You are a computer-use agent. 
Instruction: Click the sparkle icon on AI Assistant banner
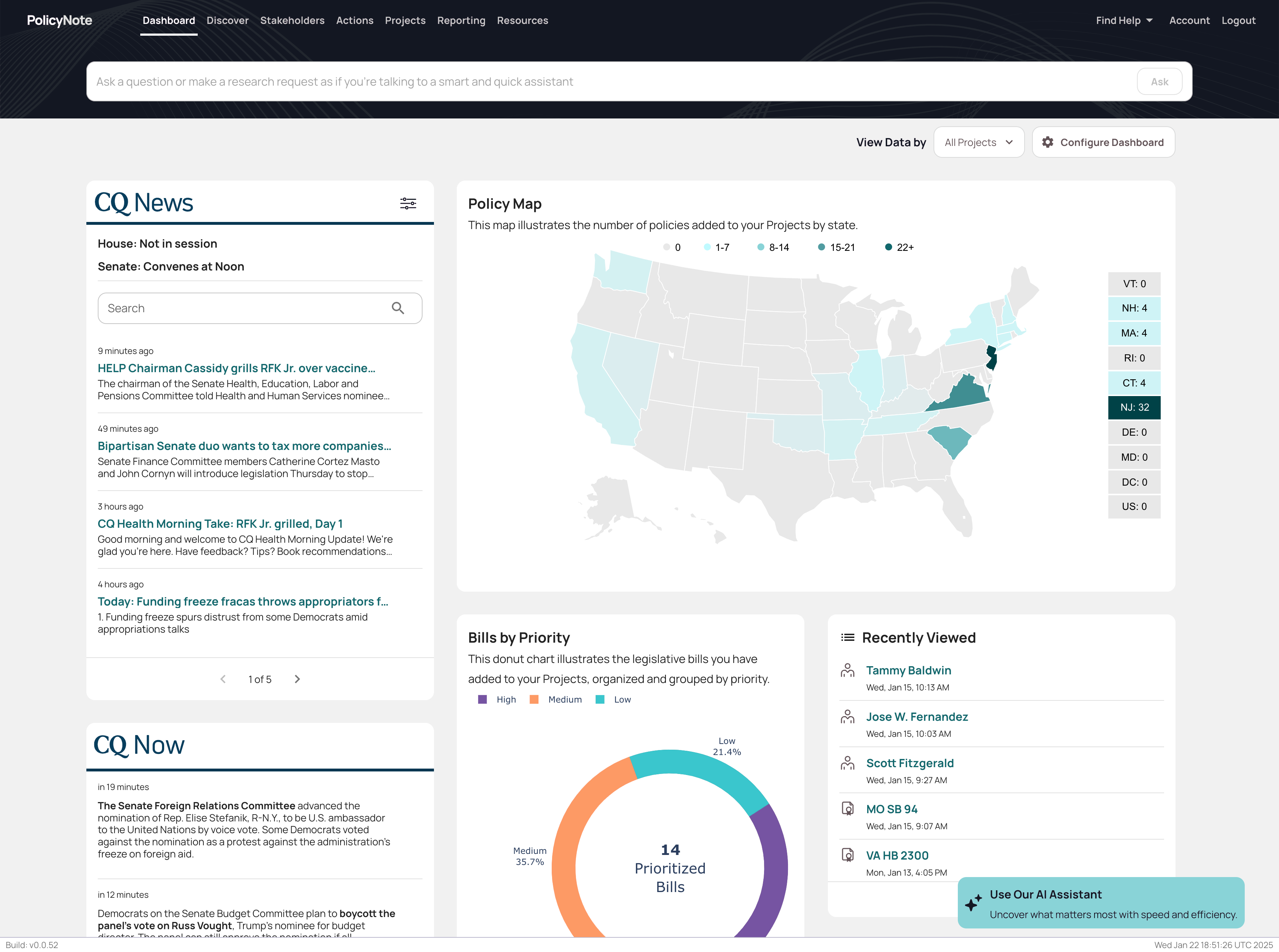(974, 902)
